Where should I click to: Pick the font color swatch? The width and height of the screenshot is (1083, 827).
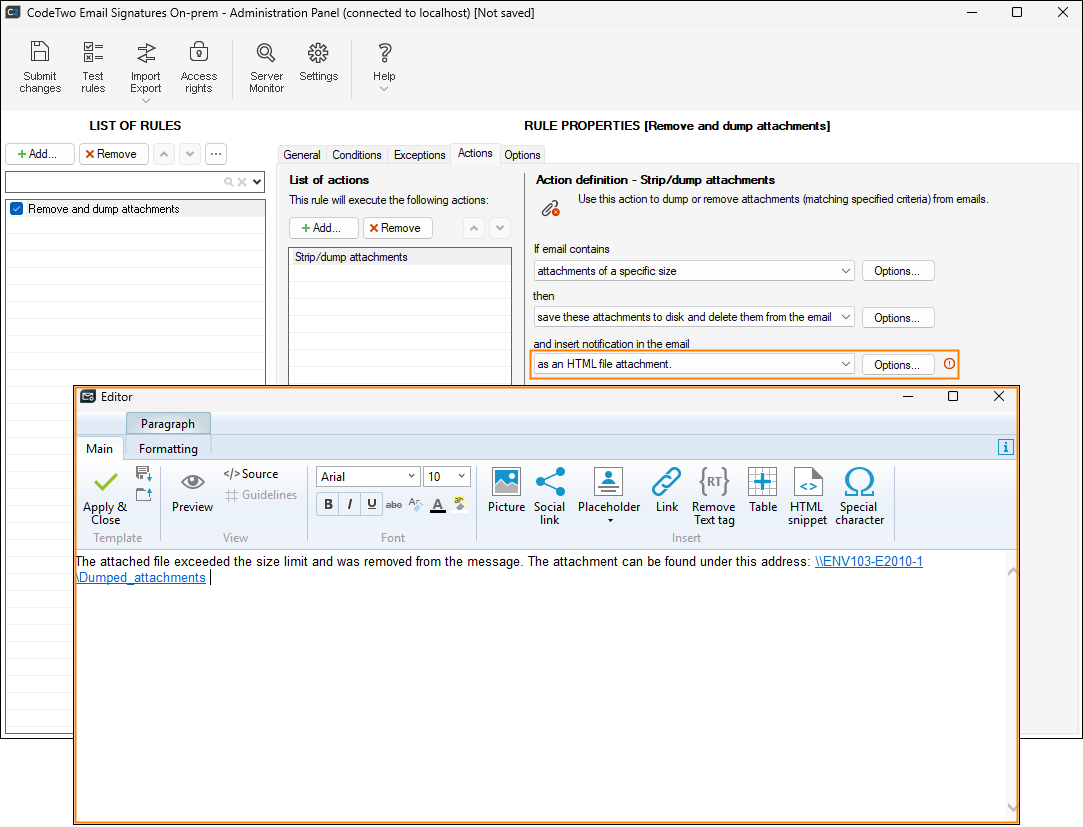[437, 505]
